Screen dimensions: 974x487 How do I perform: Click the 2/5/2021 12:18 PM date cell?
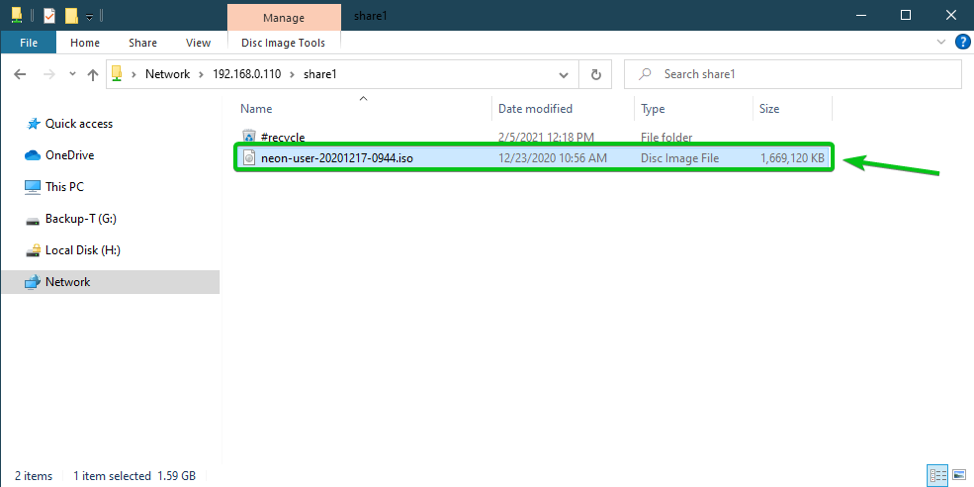(546, 137)
